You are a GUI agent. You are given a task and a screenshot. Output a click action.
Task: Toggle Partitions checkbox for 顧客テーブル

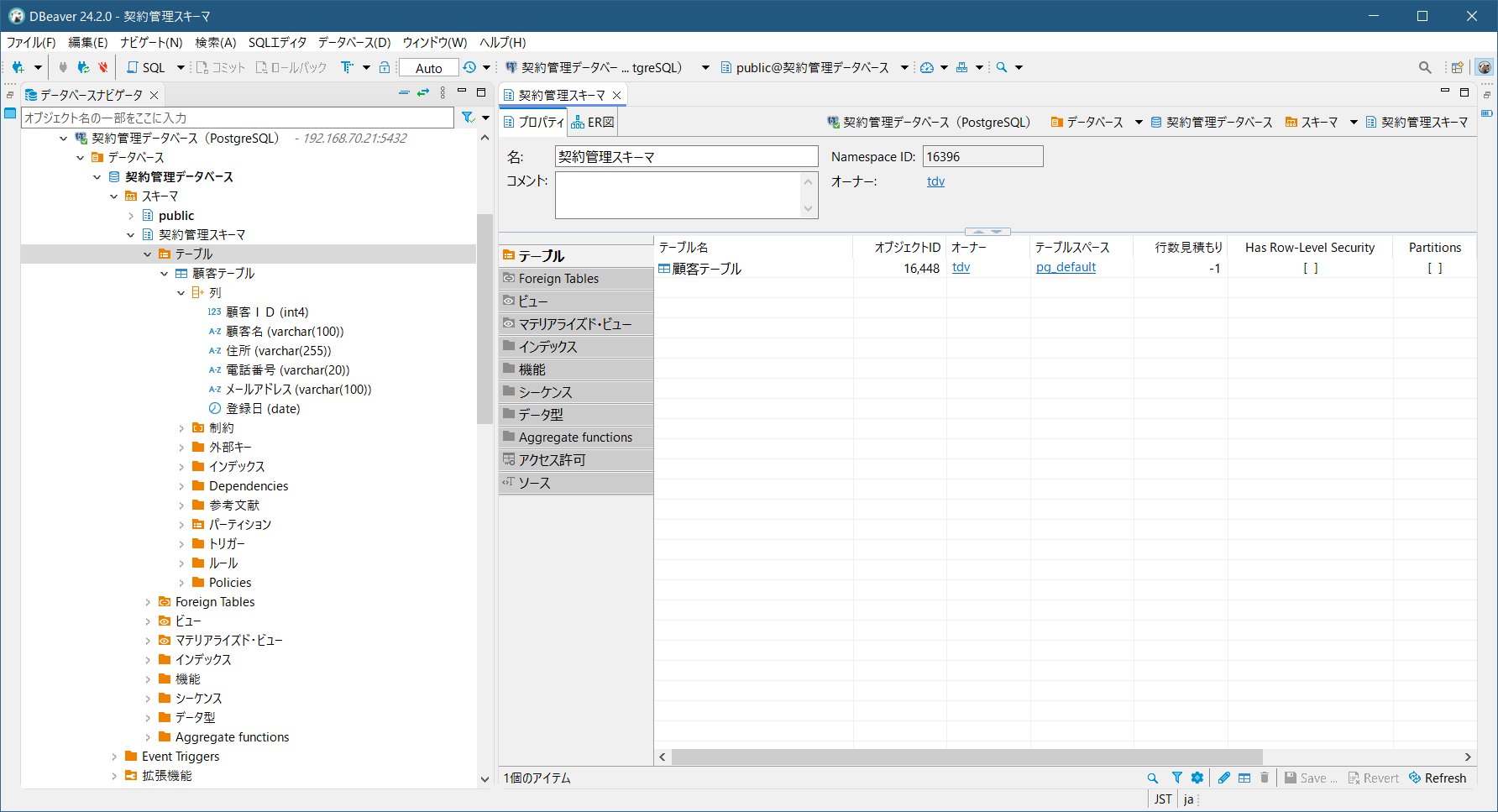tap(1435, 269)
